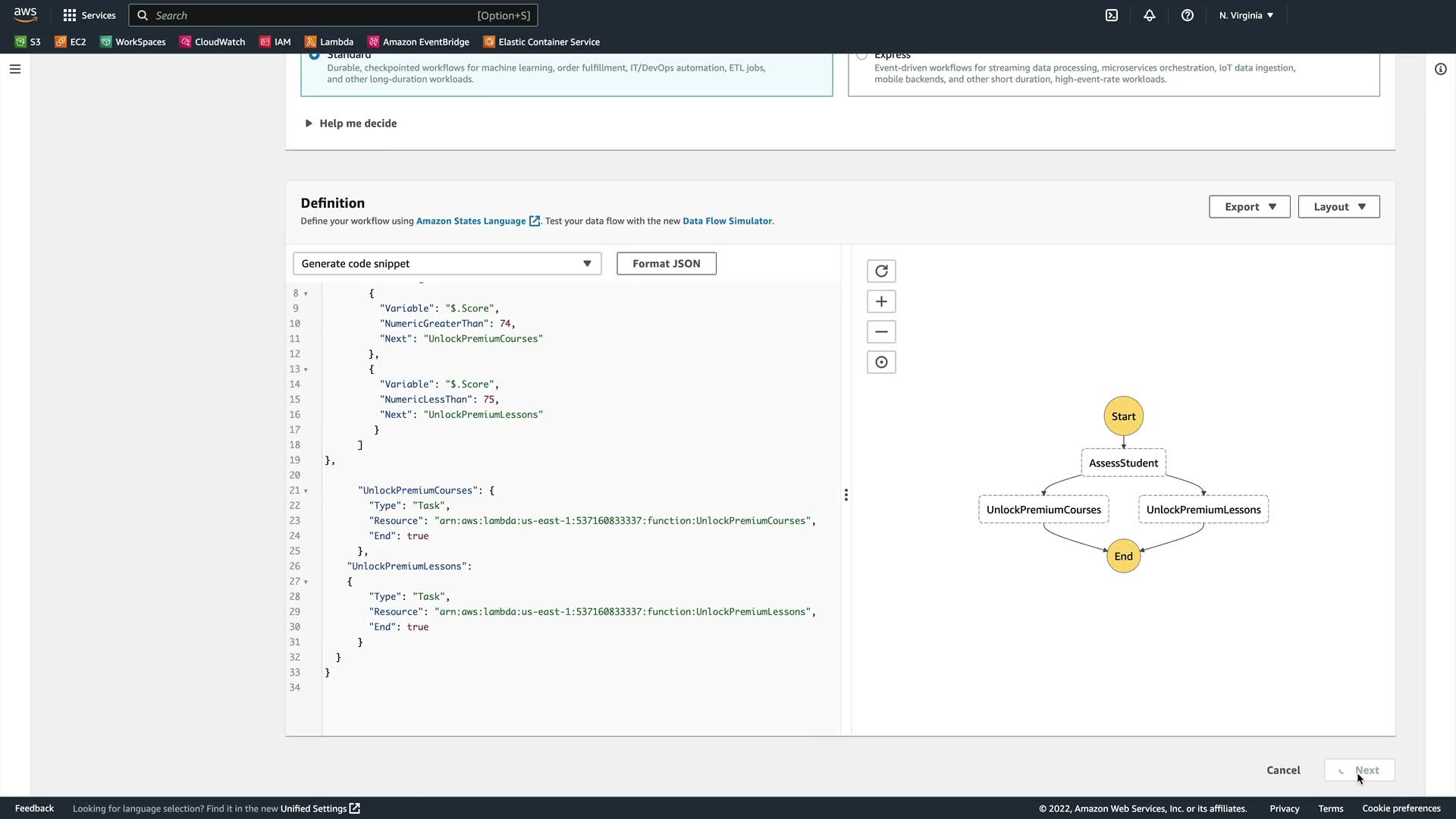
Task: Open the AWS CloudShell icon
Action: pyautogui.click(x=1112, y=15)
